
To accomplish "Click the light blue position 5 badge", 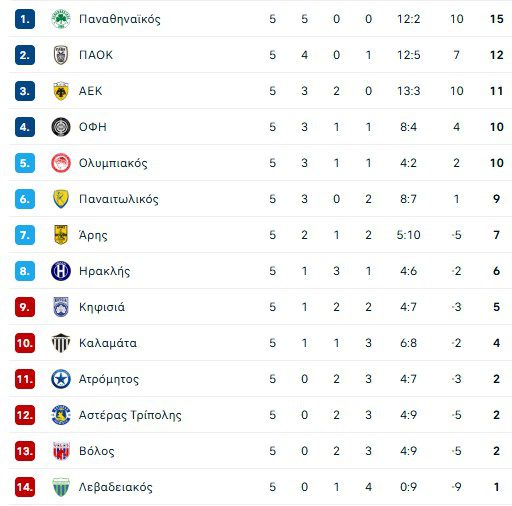I will coord(25,163).
